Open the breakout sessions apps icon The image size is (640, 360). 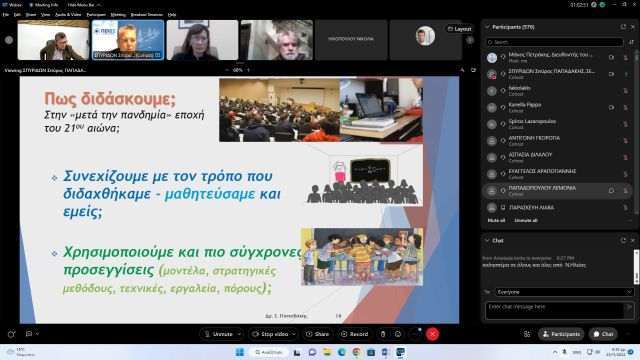click(x=527, y=334)
